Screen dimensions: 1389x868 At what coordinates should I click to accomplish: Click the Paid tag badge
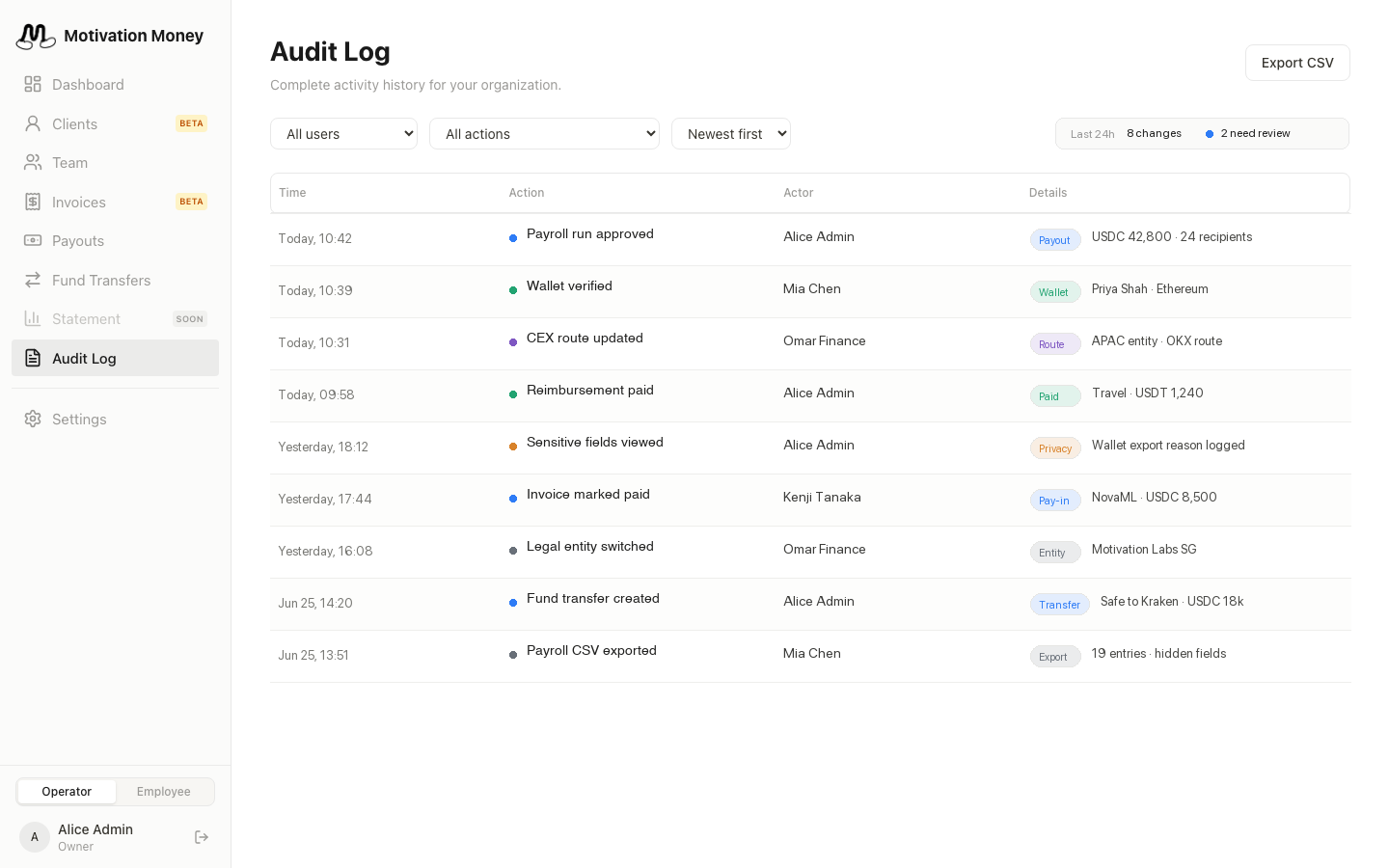(x=1054, y=396)
